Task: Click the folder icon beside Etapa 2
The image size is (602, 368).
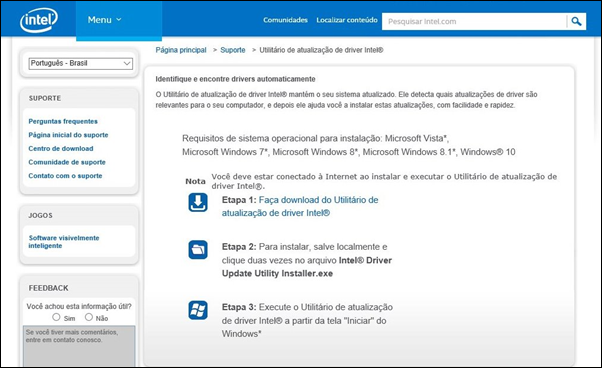Action: point(198,249)
